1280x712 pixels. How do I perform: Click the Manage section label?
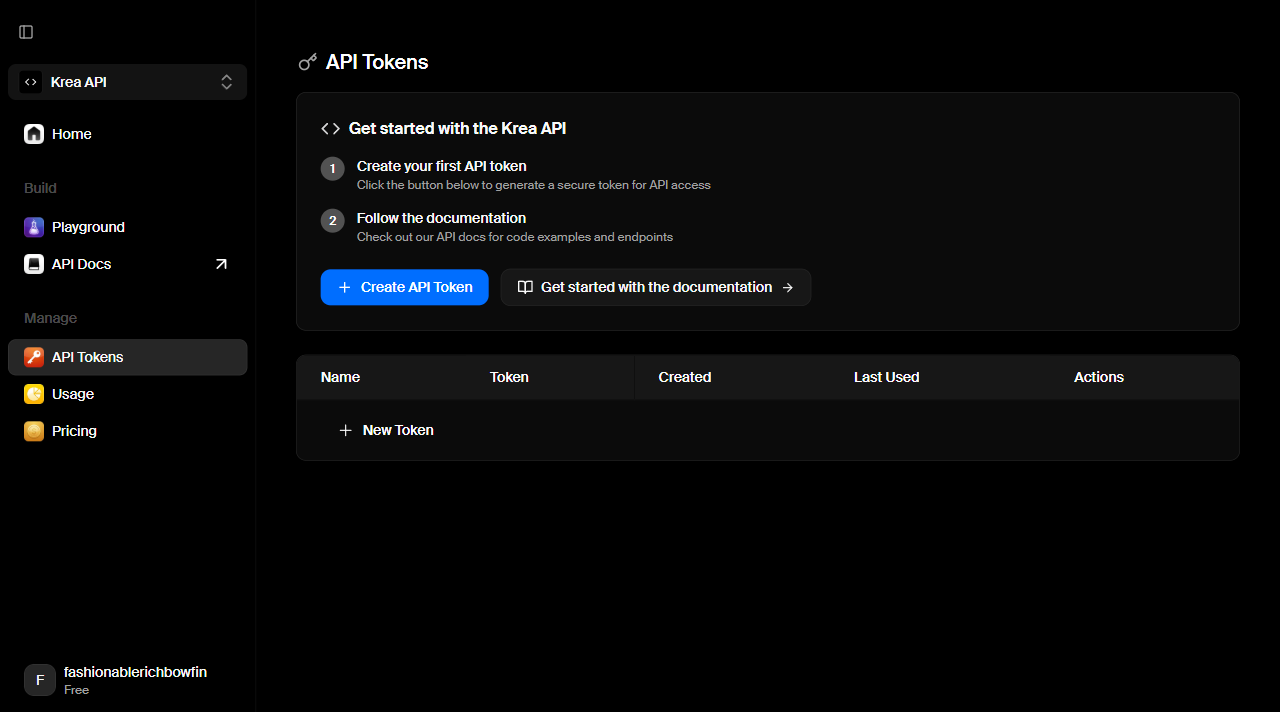coord(50,318)
